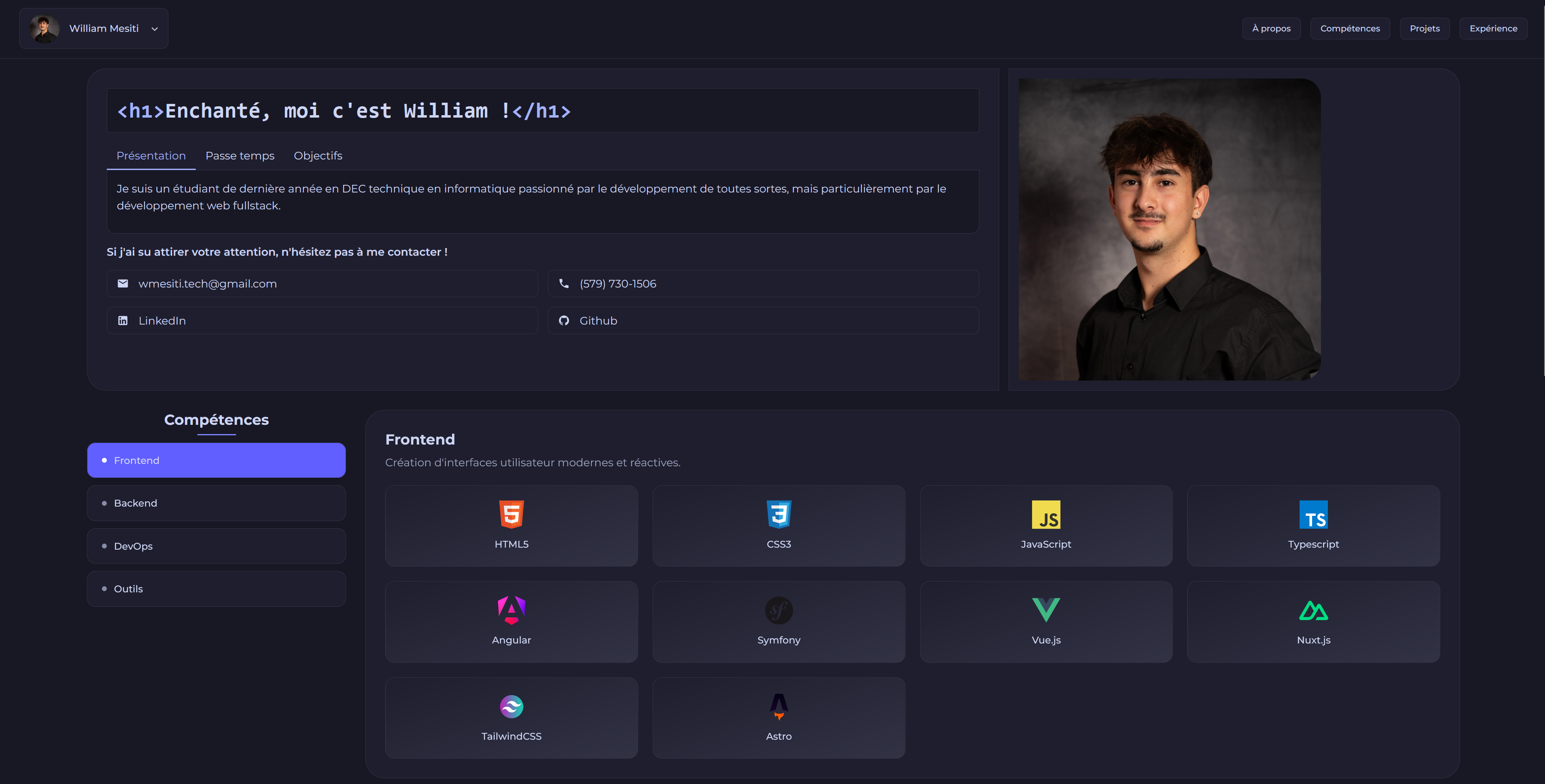Viewport: 1545px width, 784px height.
Task: Click the Astro rocket logo
Action: (x=778, y=707)
